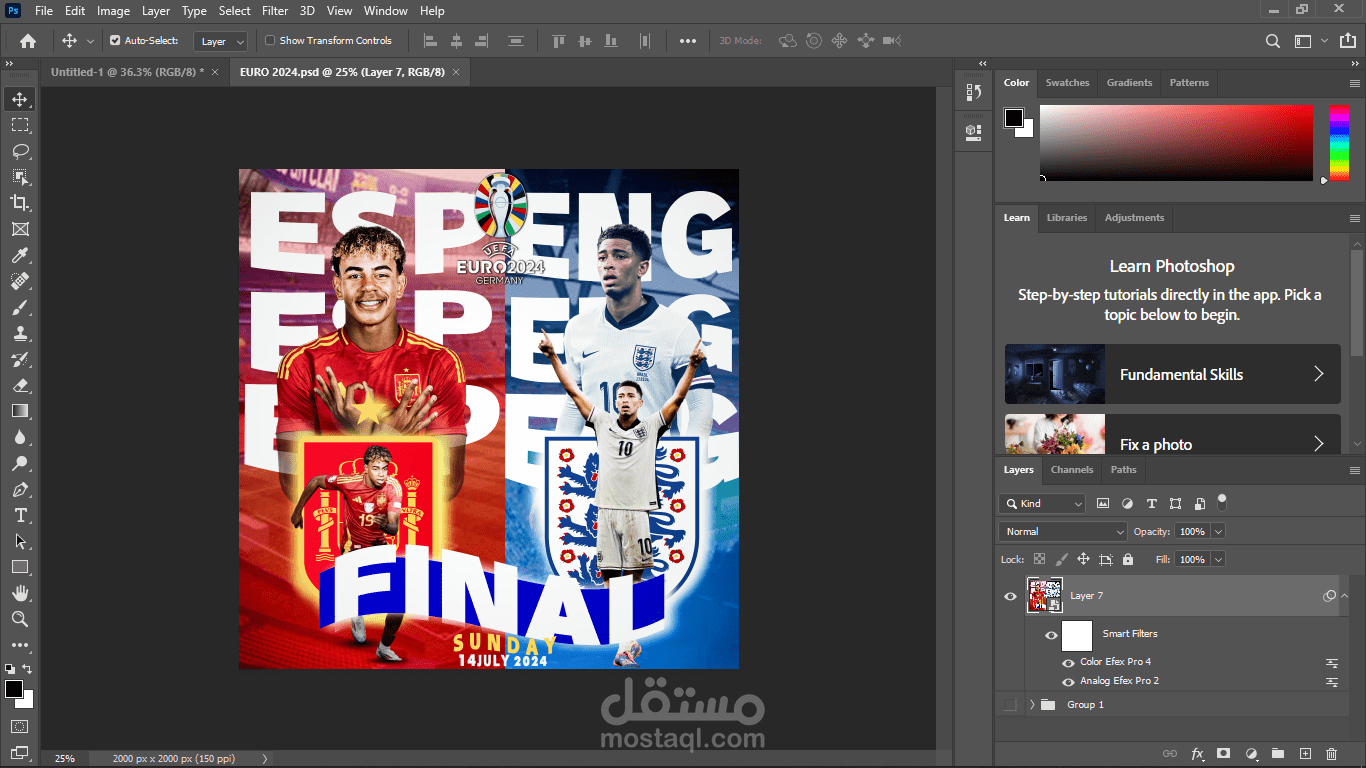This screenshot has width=1366, height=768.
Task: Click the hue spectrum slider
Action: point(1339,143)
